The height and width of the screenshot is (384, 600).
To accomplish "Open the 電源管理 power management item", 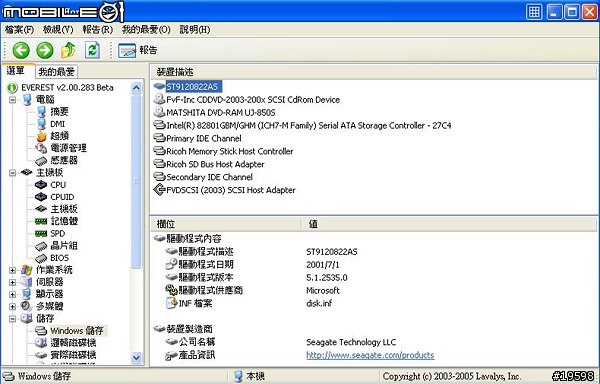I will [68, 148].
